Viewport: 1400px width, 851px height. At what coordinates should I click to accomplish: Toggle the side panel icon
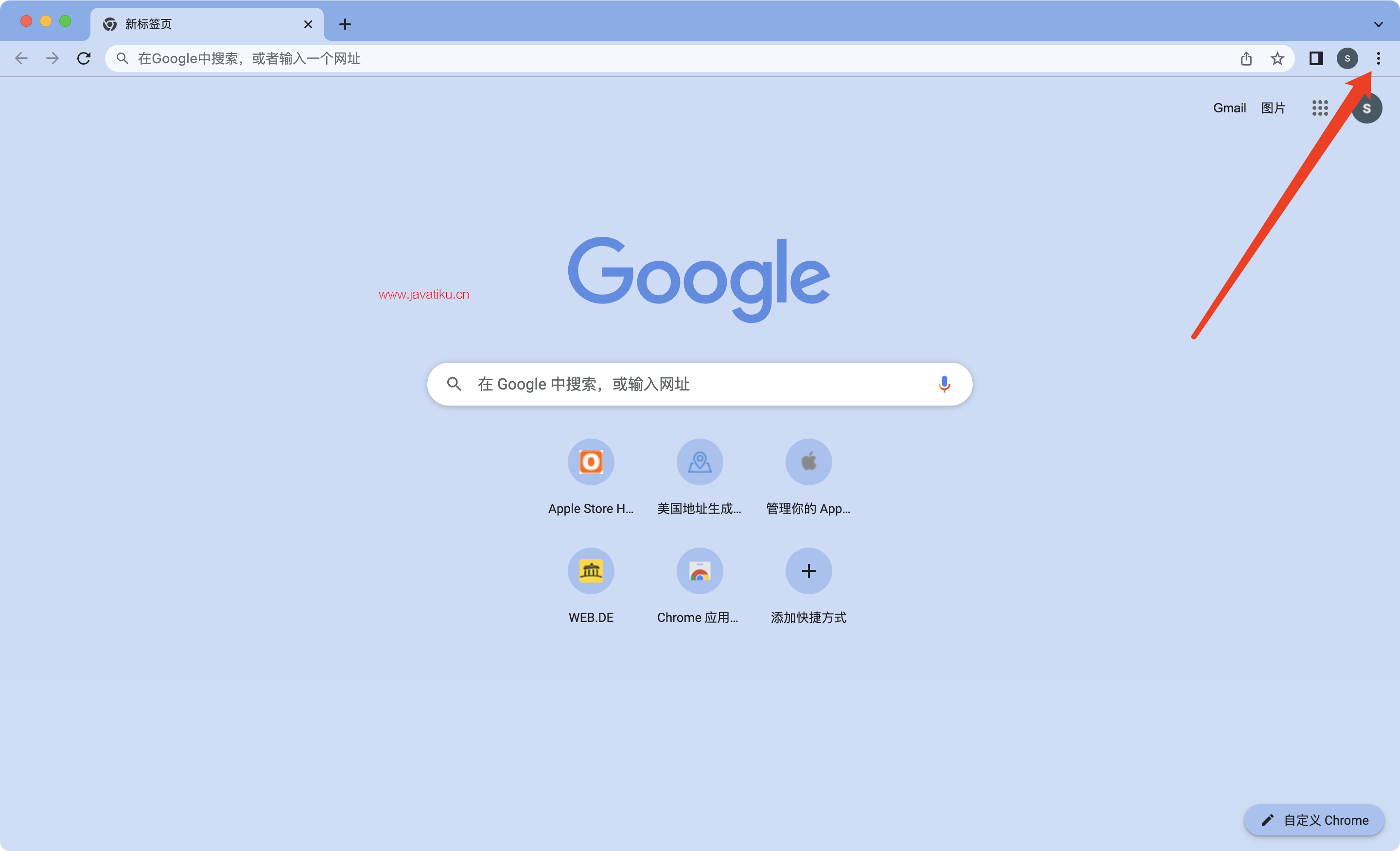(x=1316, y=58)
